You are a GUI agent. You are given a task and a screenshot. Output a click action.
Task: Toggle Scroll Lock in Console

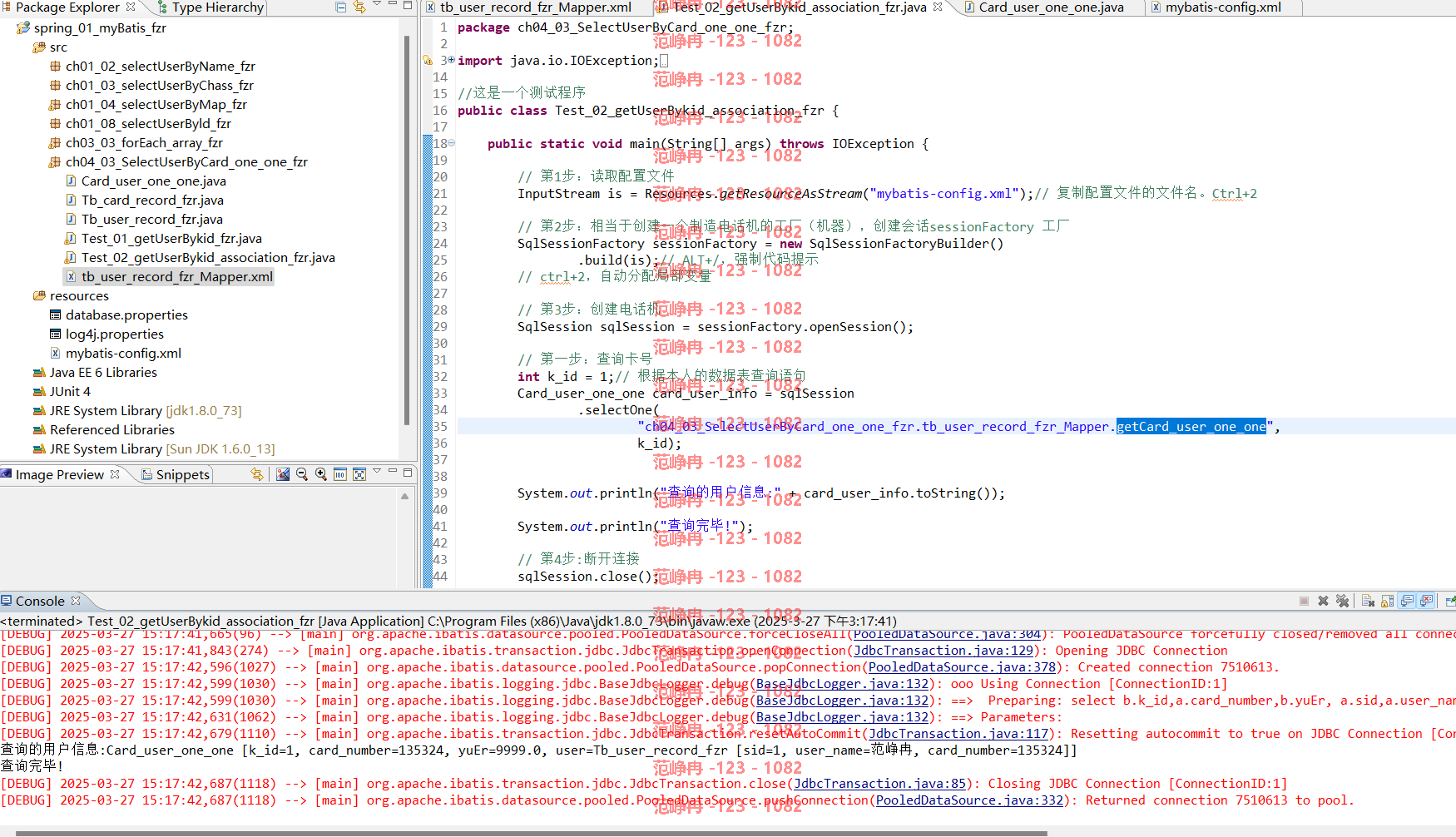[1387, 601]
